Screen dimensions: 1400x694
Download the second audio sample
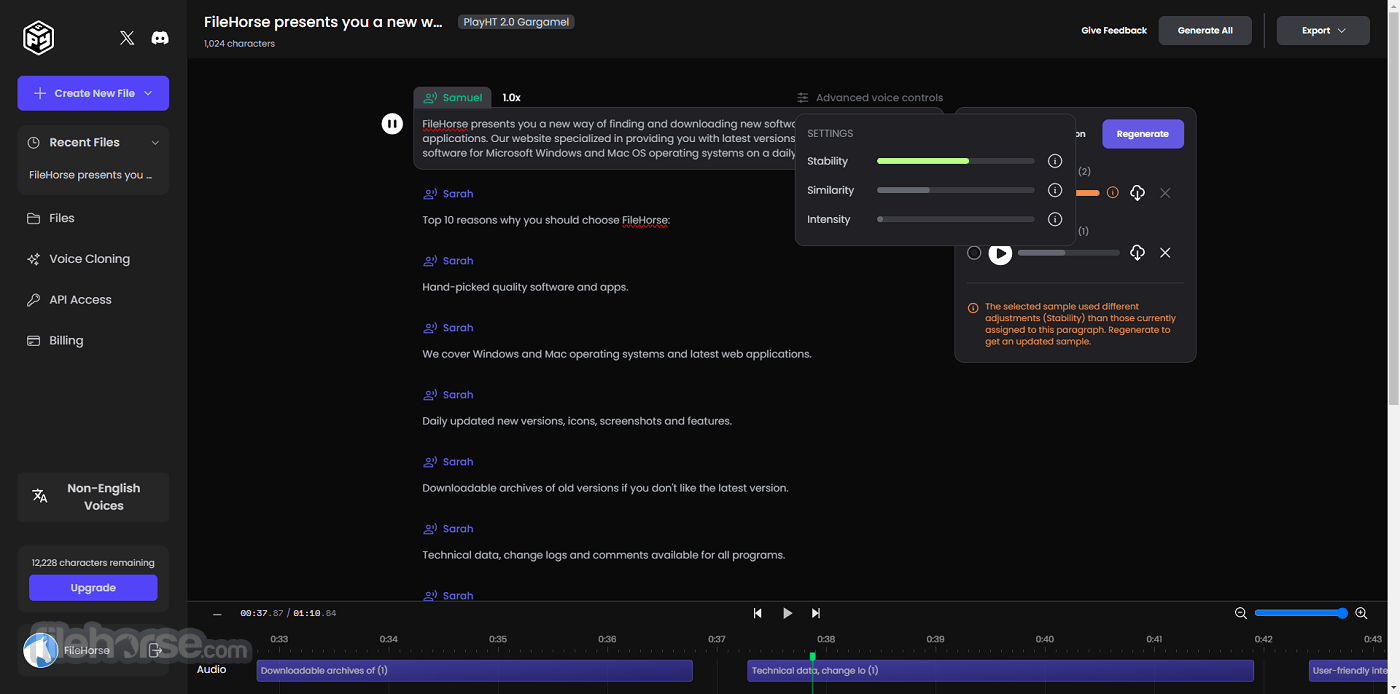(1137, 253)
